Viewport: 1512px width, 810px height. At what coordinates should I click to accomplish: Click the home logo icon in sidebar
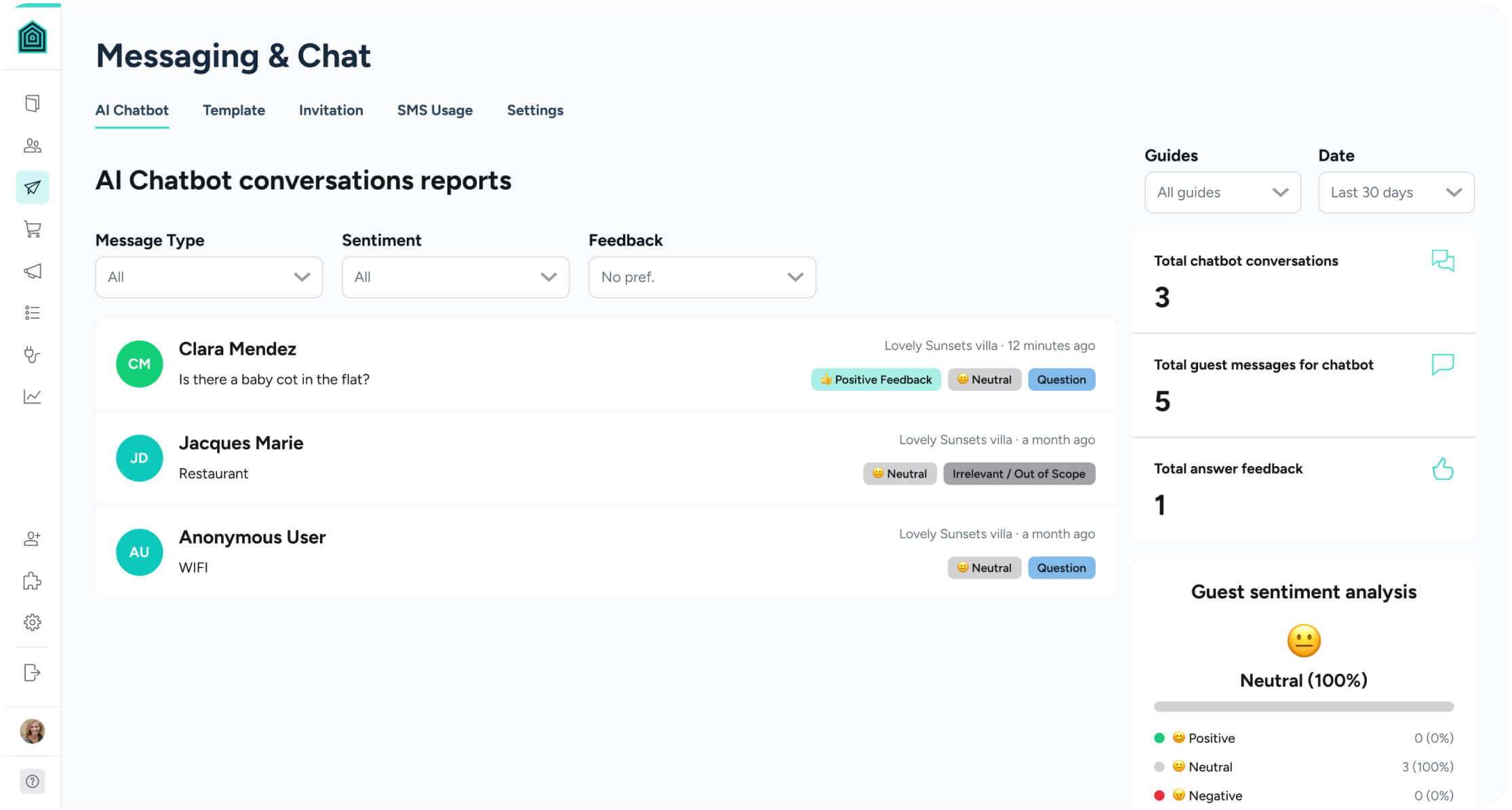click(x=32, y=37)
